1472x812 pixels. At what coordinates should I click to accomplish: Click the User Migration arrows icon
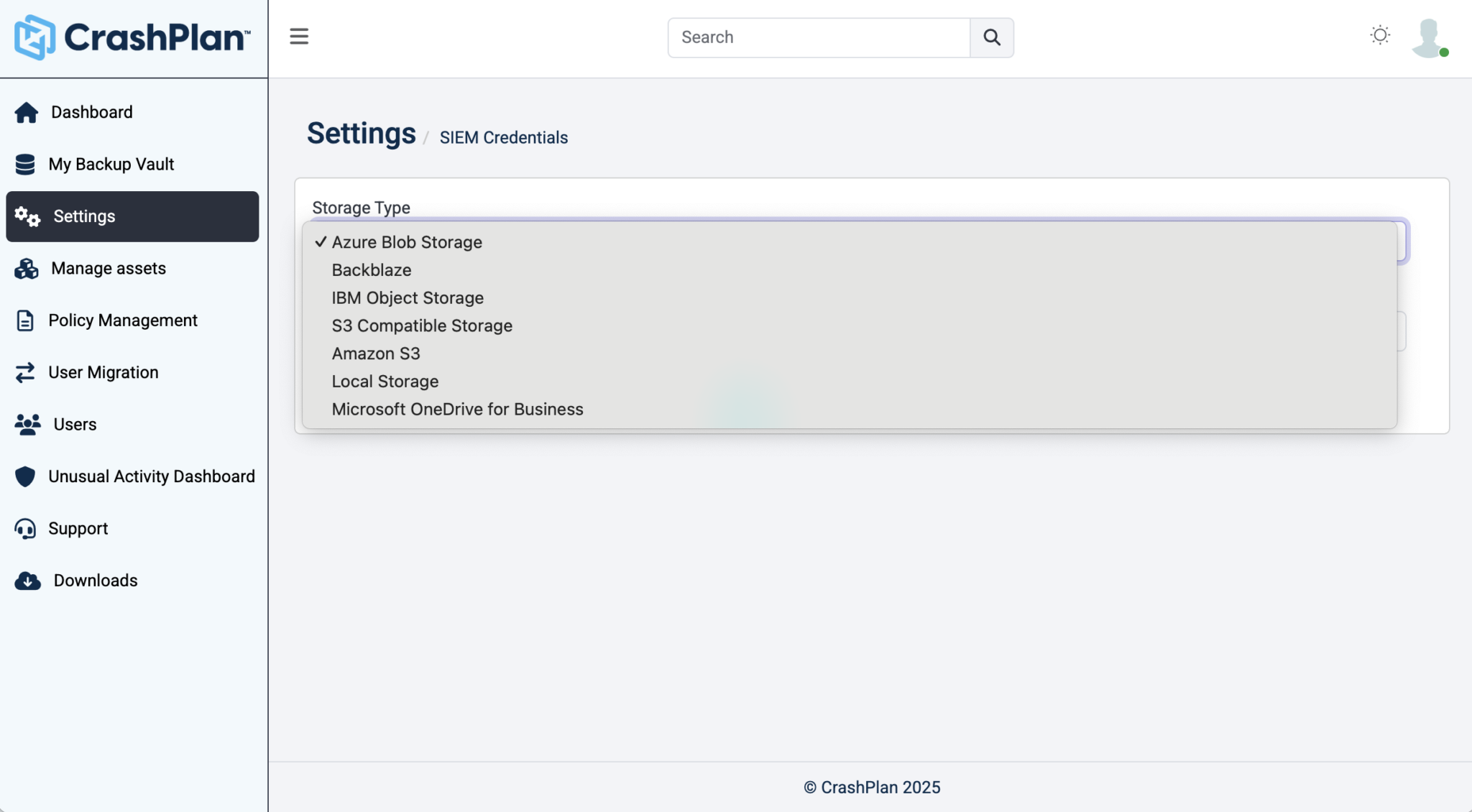click(x=25, y=372)
